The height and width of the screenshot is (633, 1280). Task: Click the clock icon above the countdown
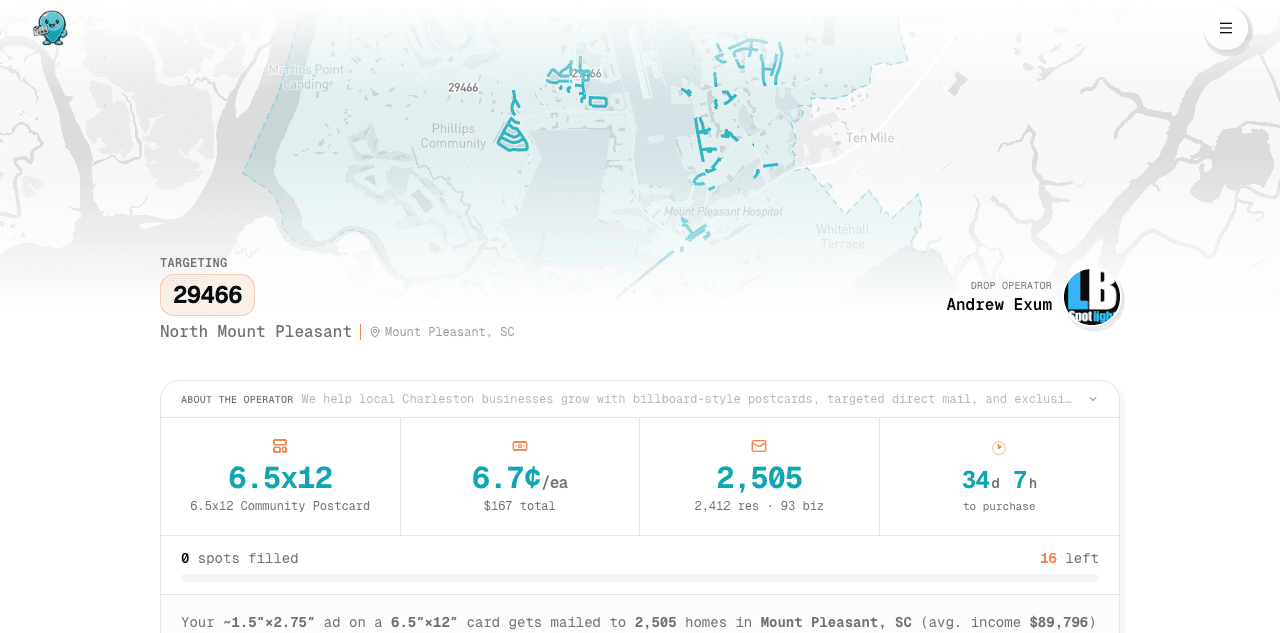[999, 447]
